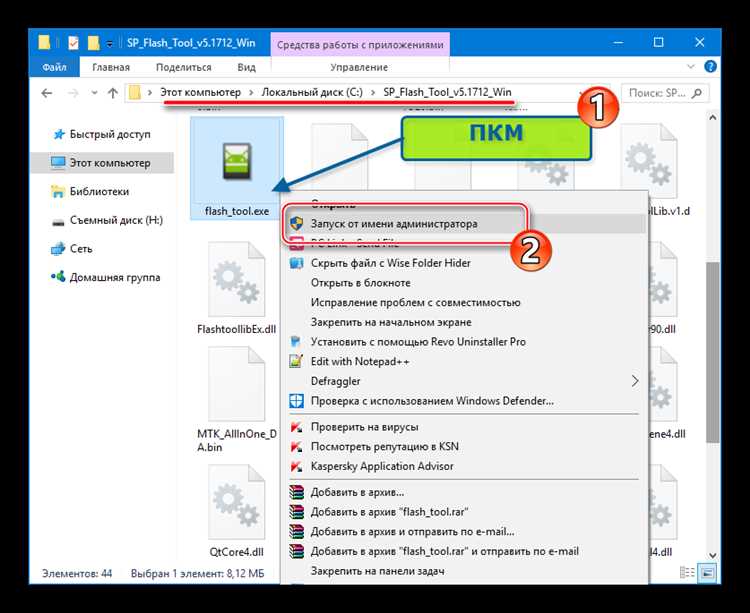Click the Wise Folder Hider icon
This screenshot has width=750, height=613.
click(x=296, y=263)
